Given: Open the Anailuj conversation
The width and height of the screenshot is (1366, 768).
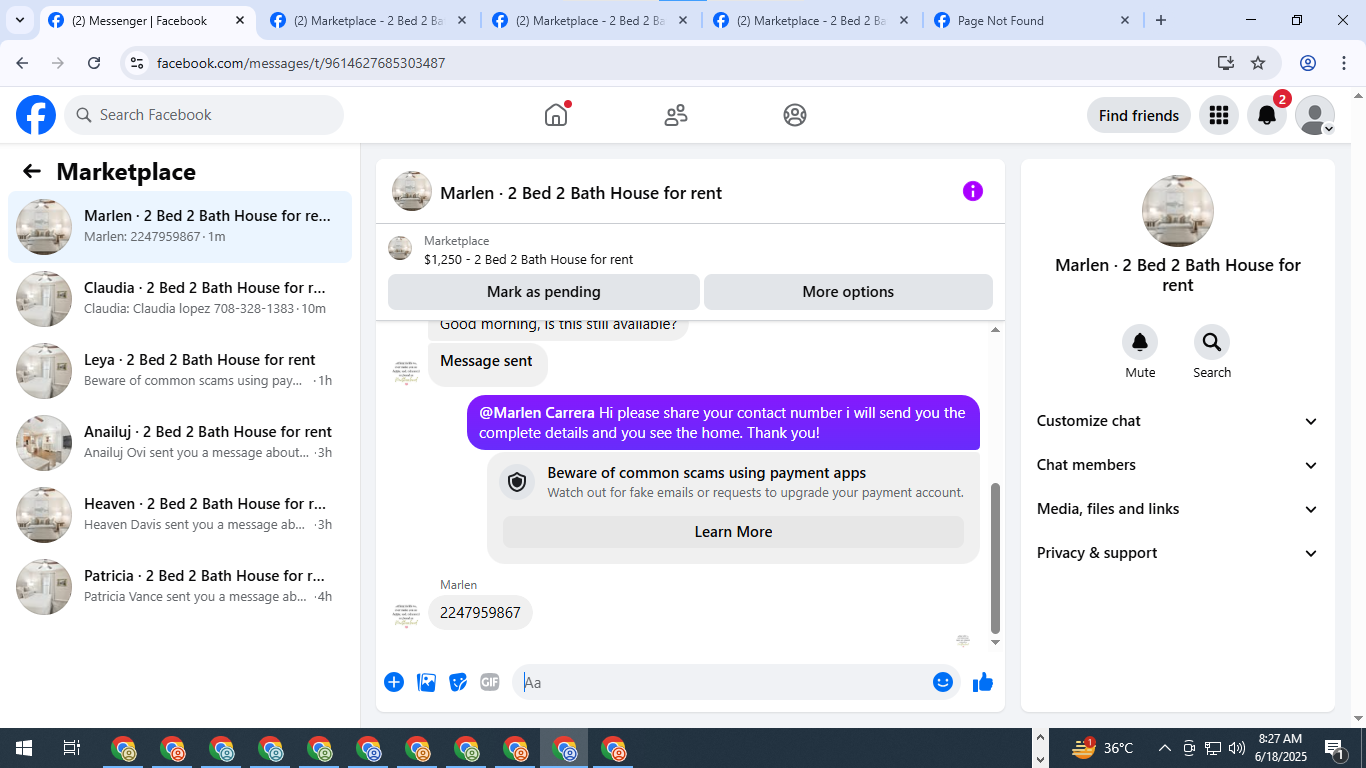Looking at the screenshot, I should coord(180,443).
